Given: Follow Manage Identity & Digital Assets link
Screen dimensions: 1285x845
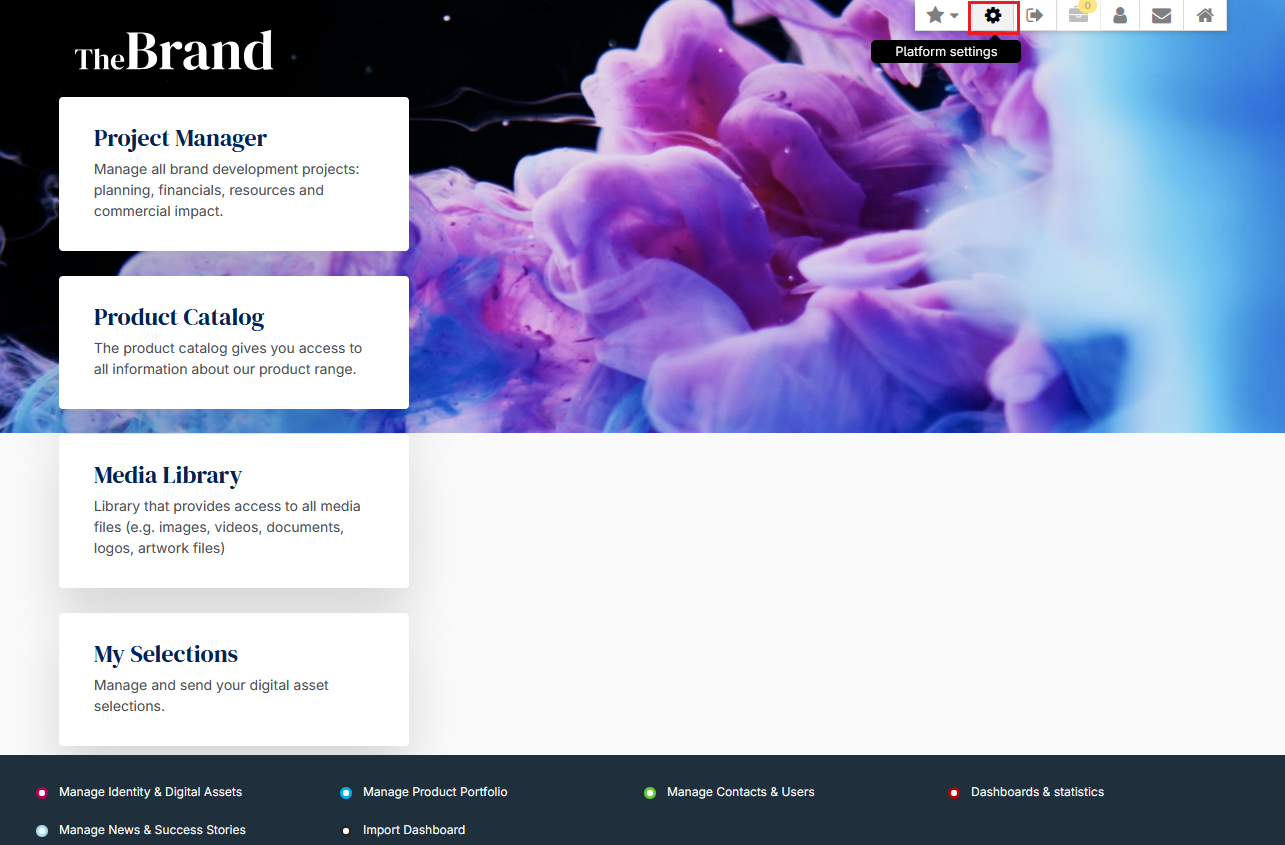Looking at the screenshot, I should coord(150,792).
